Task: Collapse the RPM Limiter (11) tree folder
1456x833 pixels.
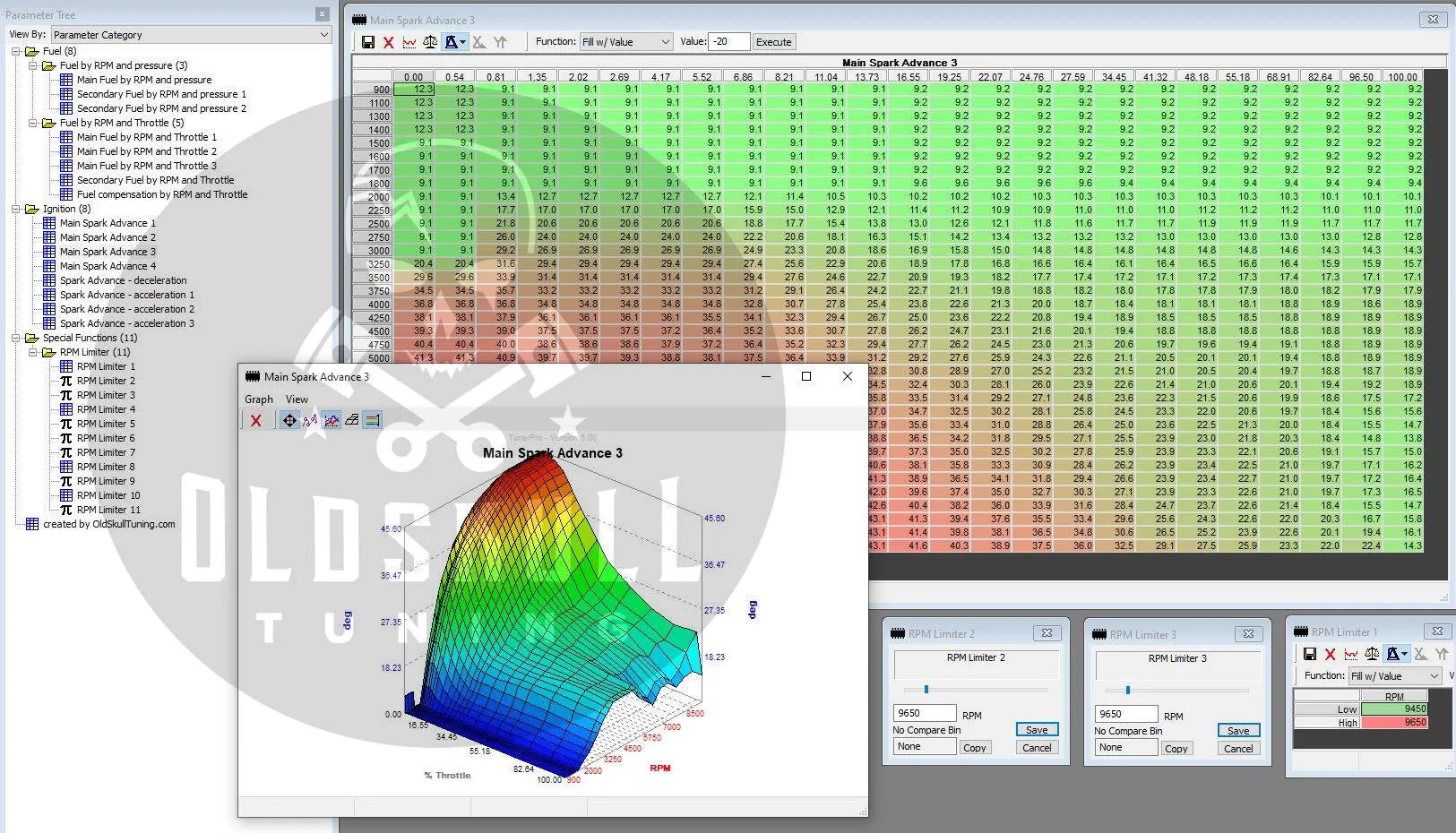Action: pos(33,352)
